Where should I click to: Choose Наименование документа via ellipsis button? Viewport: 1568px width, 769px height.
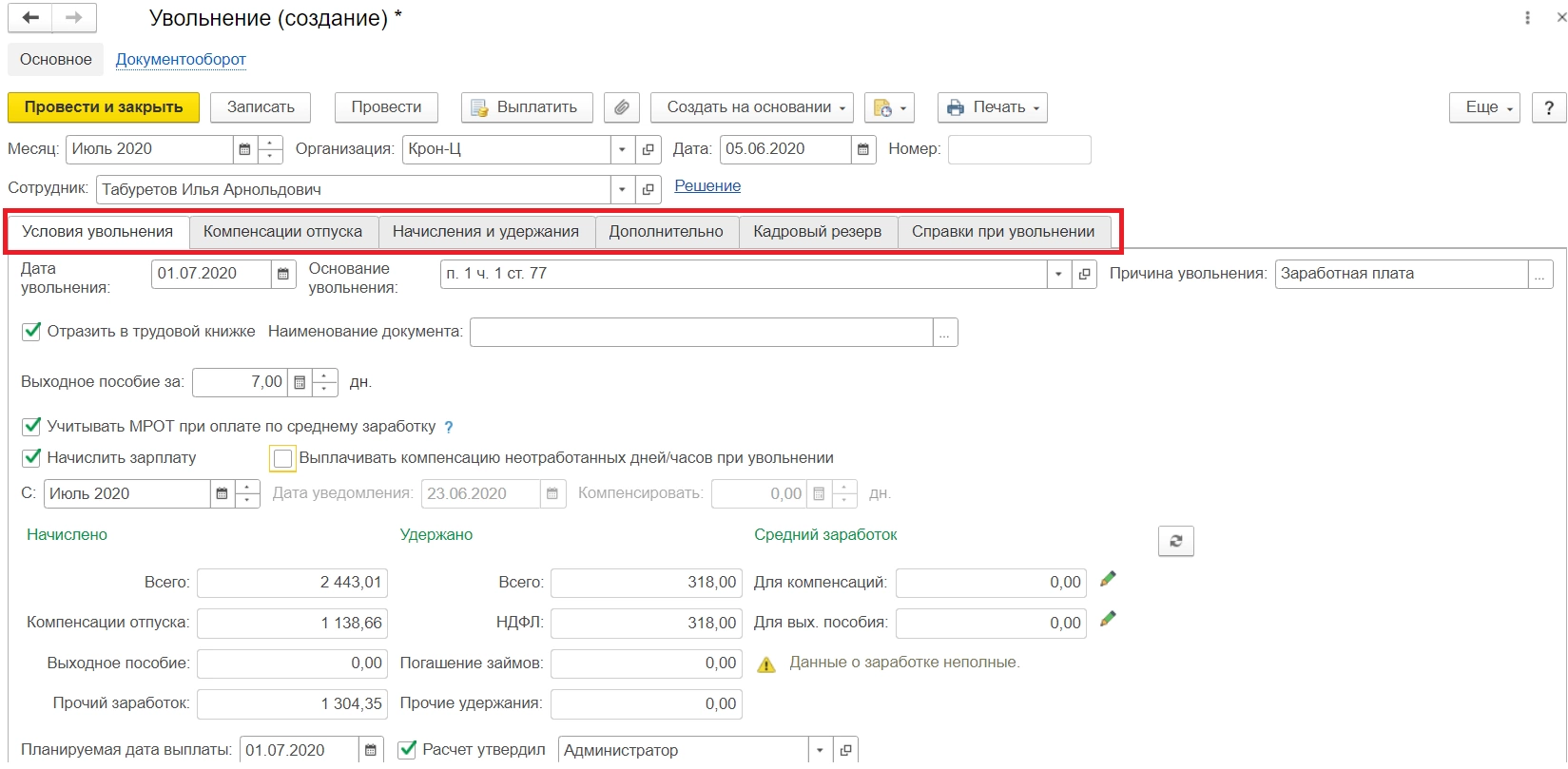945,333
